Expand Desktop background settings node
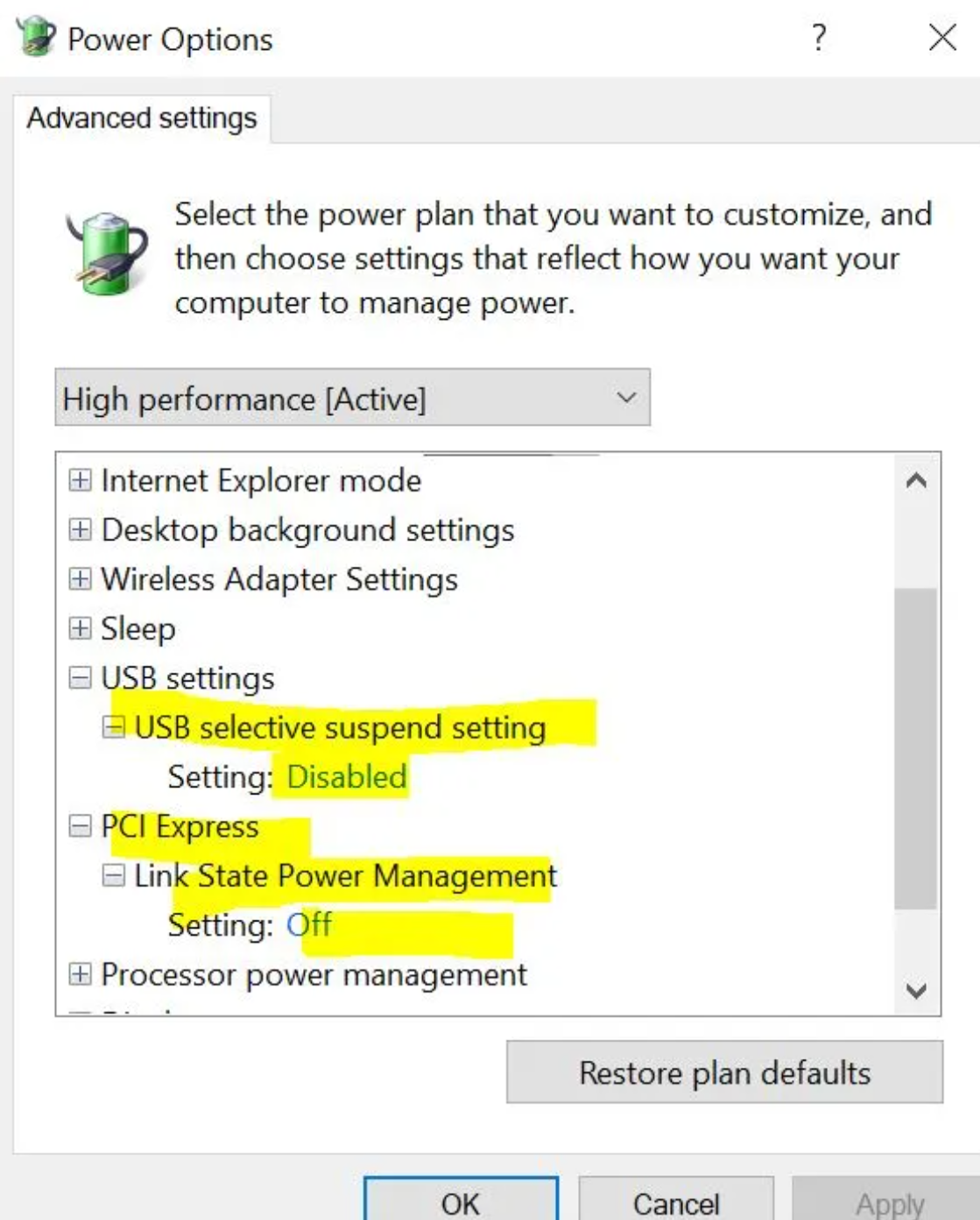The height and width of the screenshot is (1220, 980). tap(80, 530)
